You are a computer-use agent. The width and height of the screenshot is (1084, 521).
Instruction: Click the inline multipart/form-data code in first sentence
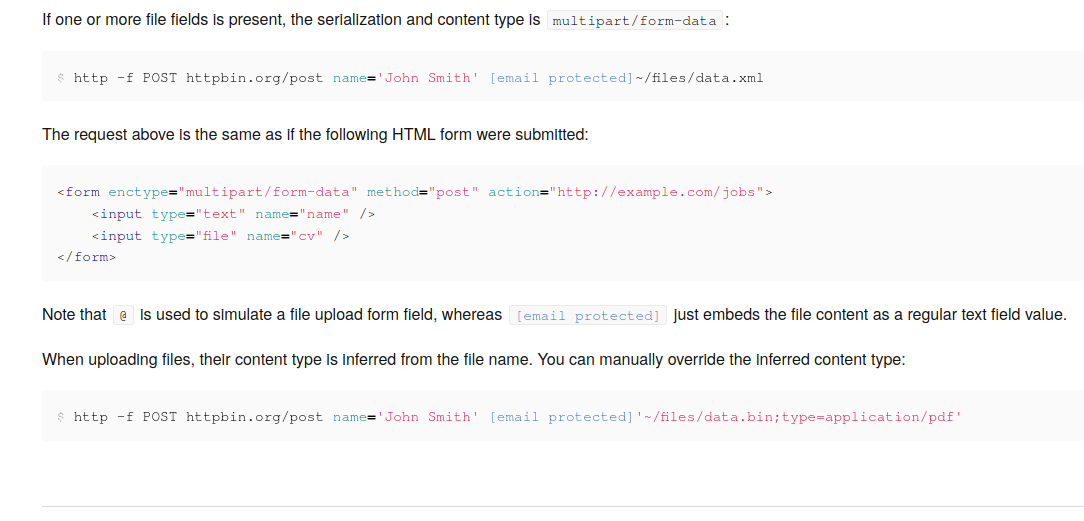(x=635, y=21)
